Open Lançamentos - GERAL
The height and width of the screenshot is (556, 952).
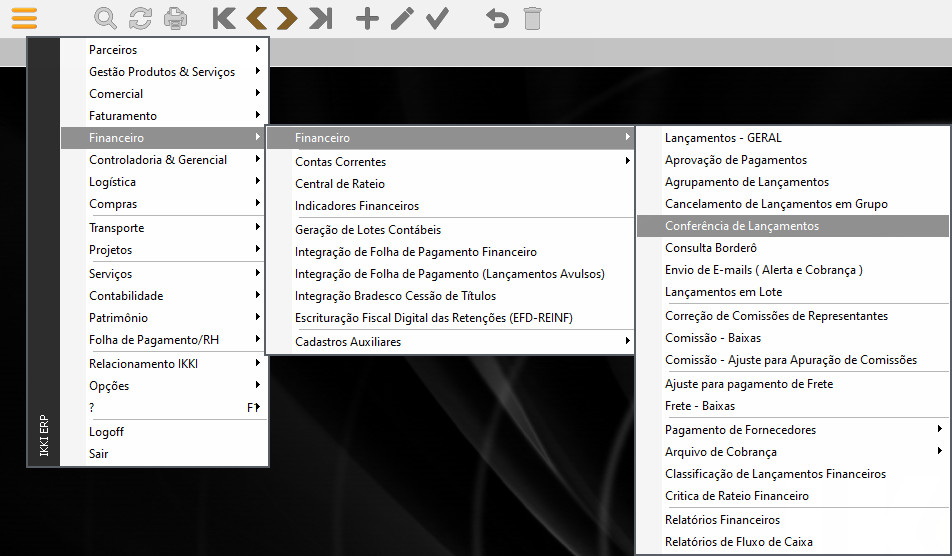coord(793,138)
